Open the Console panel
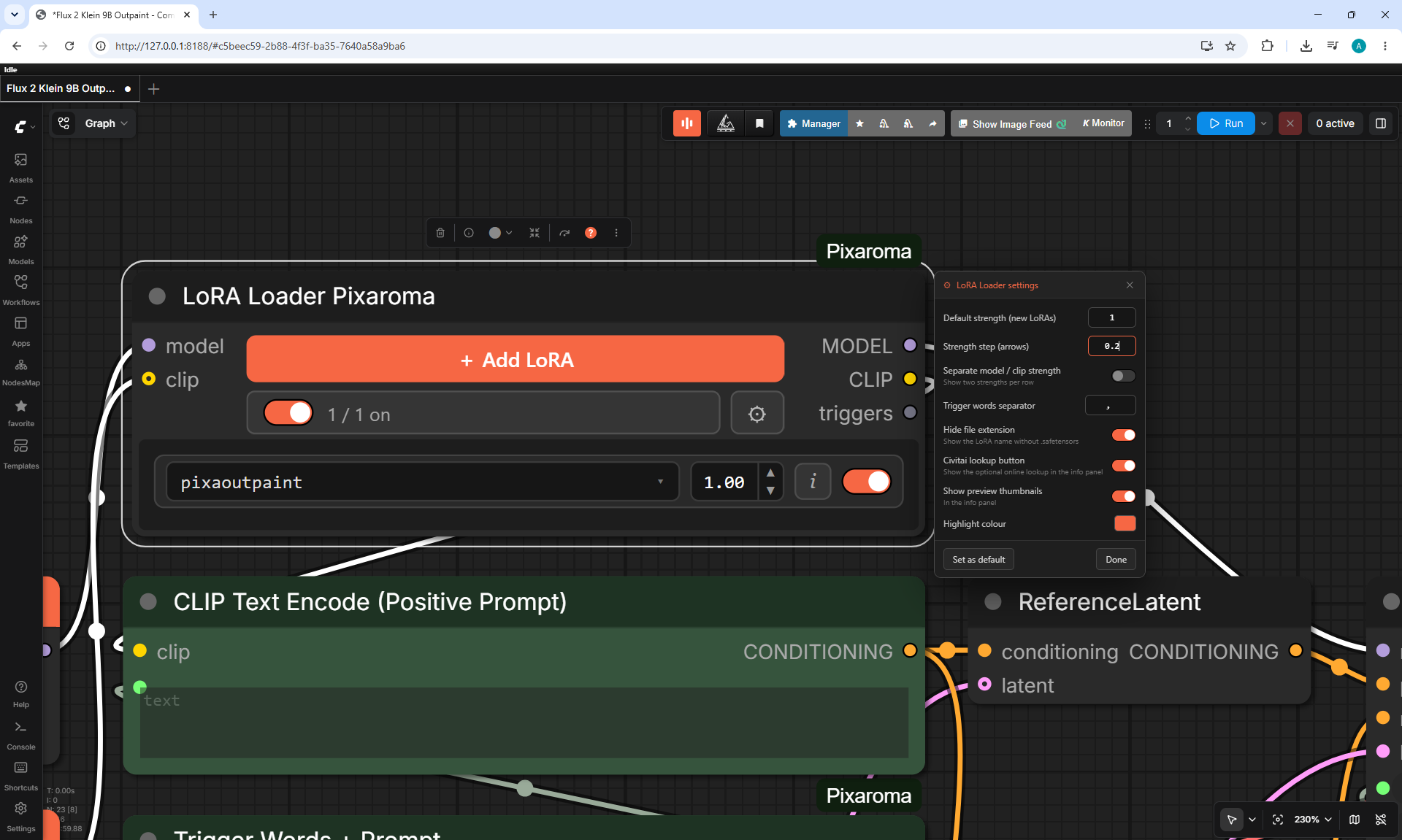 (x=20, y=736)
